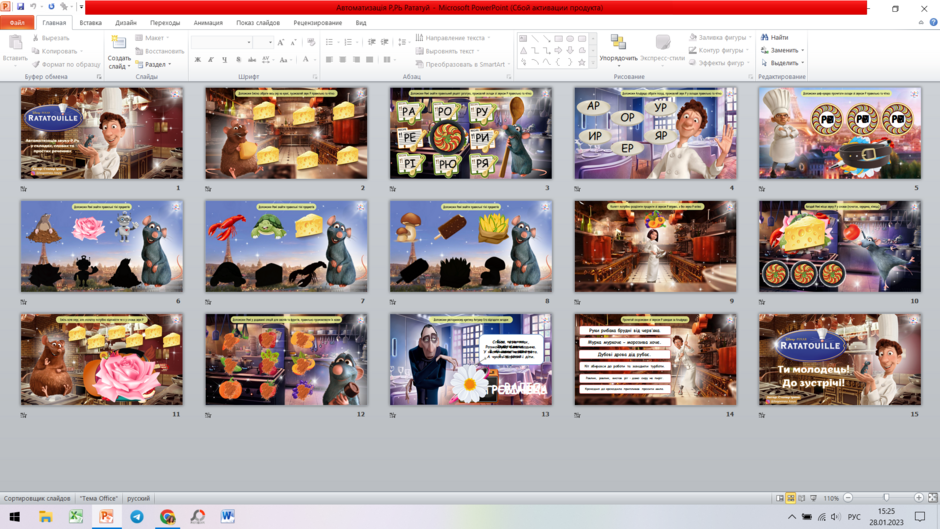The image size is (940, 529).
Task: Expand the Заменить dropdown arrow
Action: pyautogui.click(x=803, y=50)
